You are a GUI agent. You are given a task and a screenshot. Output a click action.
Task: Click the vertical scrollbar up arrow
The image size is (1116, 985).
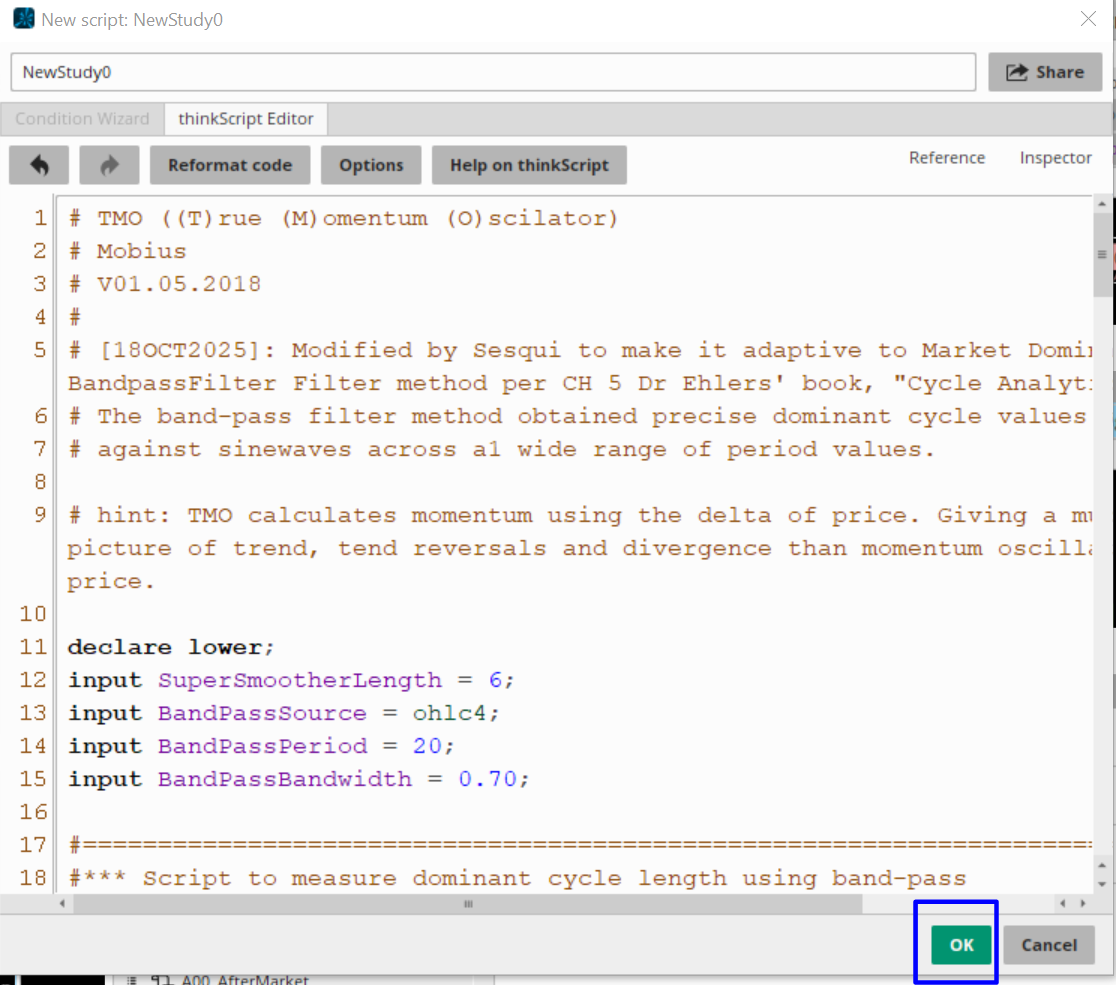[x=1102, y=205]
